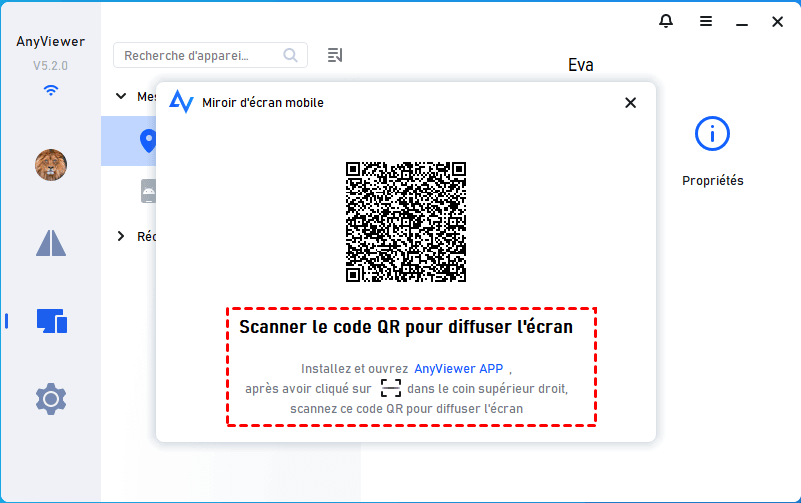801x503 pixels.
Task: Click the 'Miroir d'écran mobile' dialog title
Action: pos(263,103)
